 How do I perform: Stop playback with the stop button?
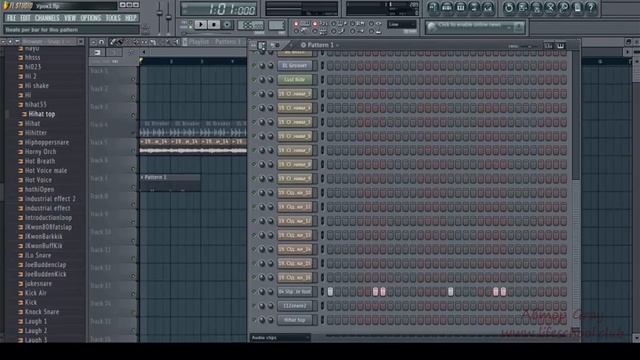[x=213, y=24]
